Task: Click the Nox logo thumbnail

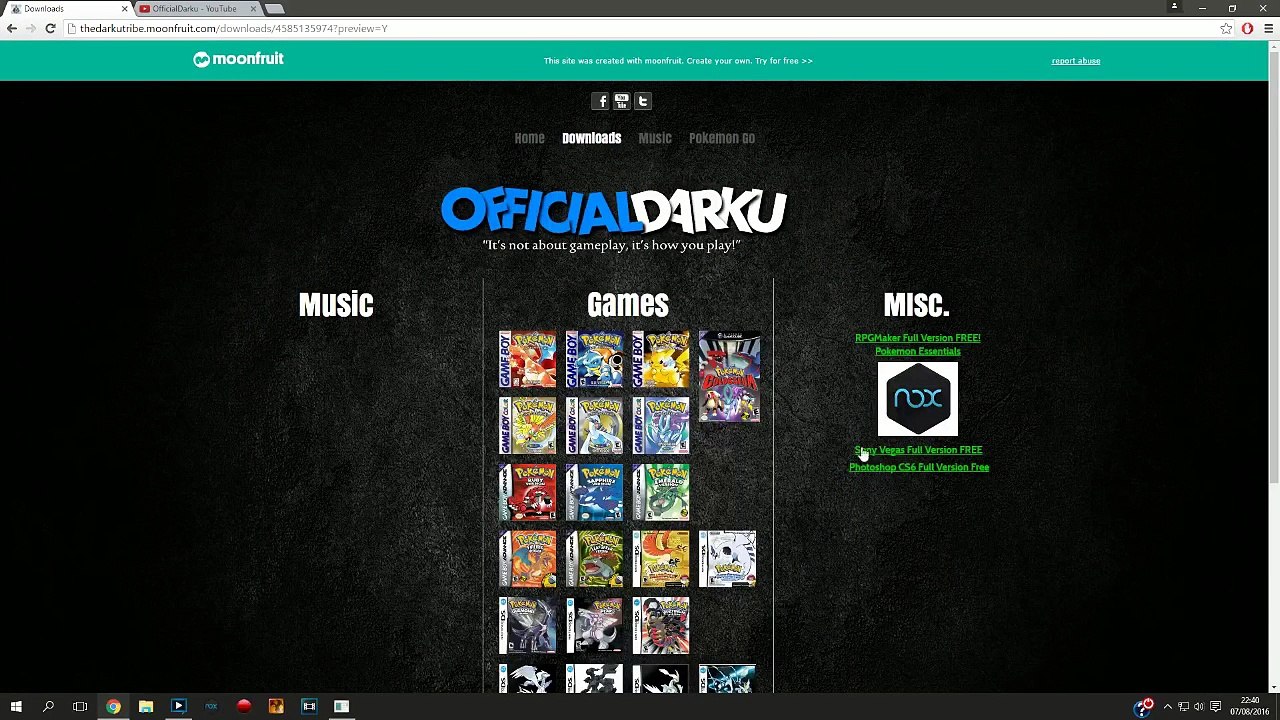Action: [x=917, y=399]
